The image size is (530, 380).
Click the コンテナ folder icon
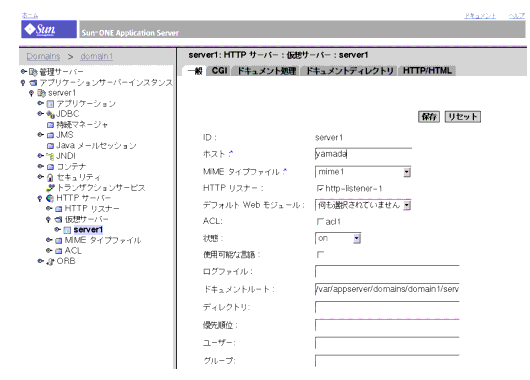50,167
